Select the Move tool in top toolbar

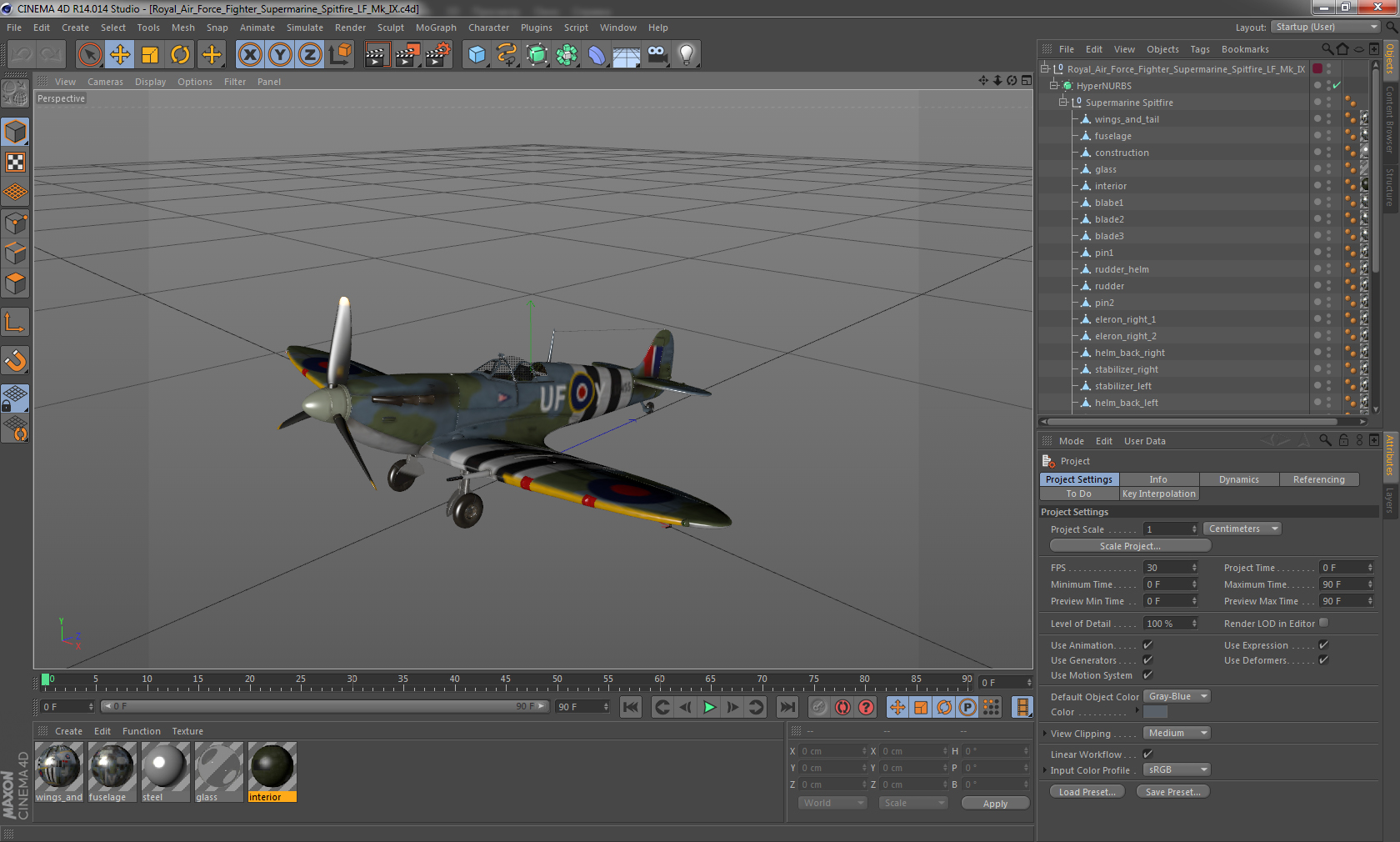tap(120, 55)
